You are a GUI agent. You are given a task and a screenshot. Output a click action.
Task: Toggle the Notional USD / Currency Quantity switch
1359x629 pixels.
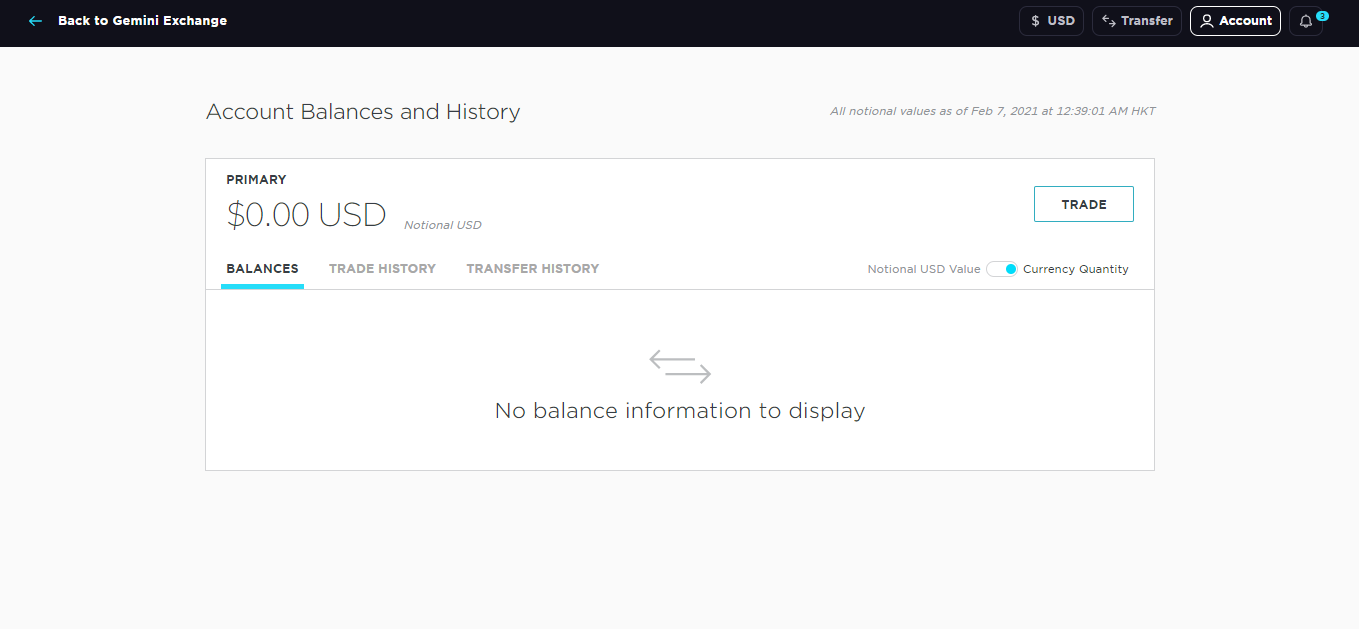tap(1001, 269)
